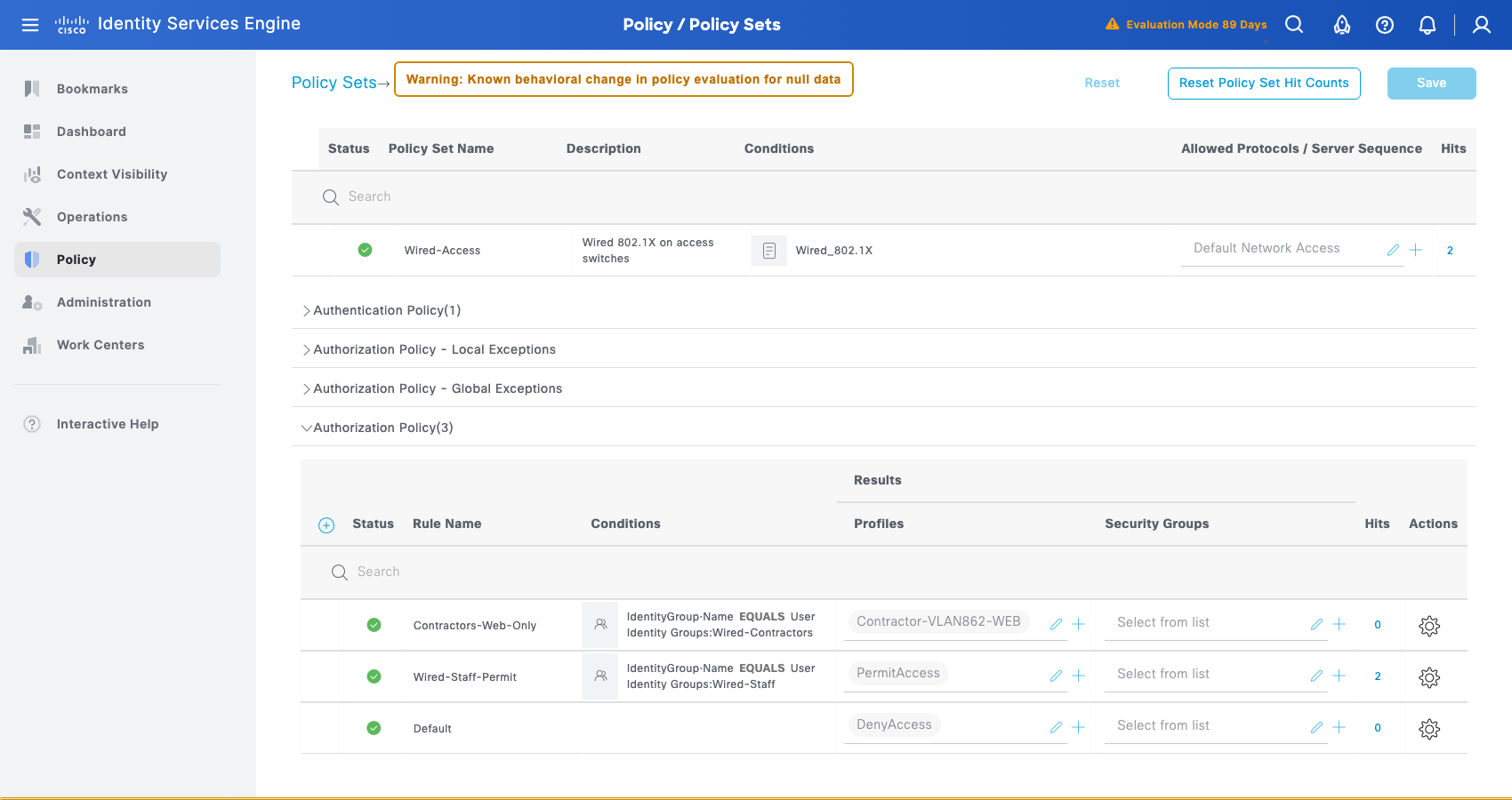Edit Default Network Access with pencil icon

(x=1393, y=251)
